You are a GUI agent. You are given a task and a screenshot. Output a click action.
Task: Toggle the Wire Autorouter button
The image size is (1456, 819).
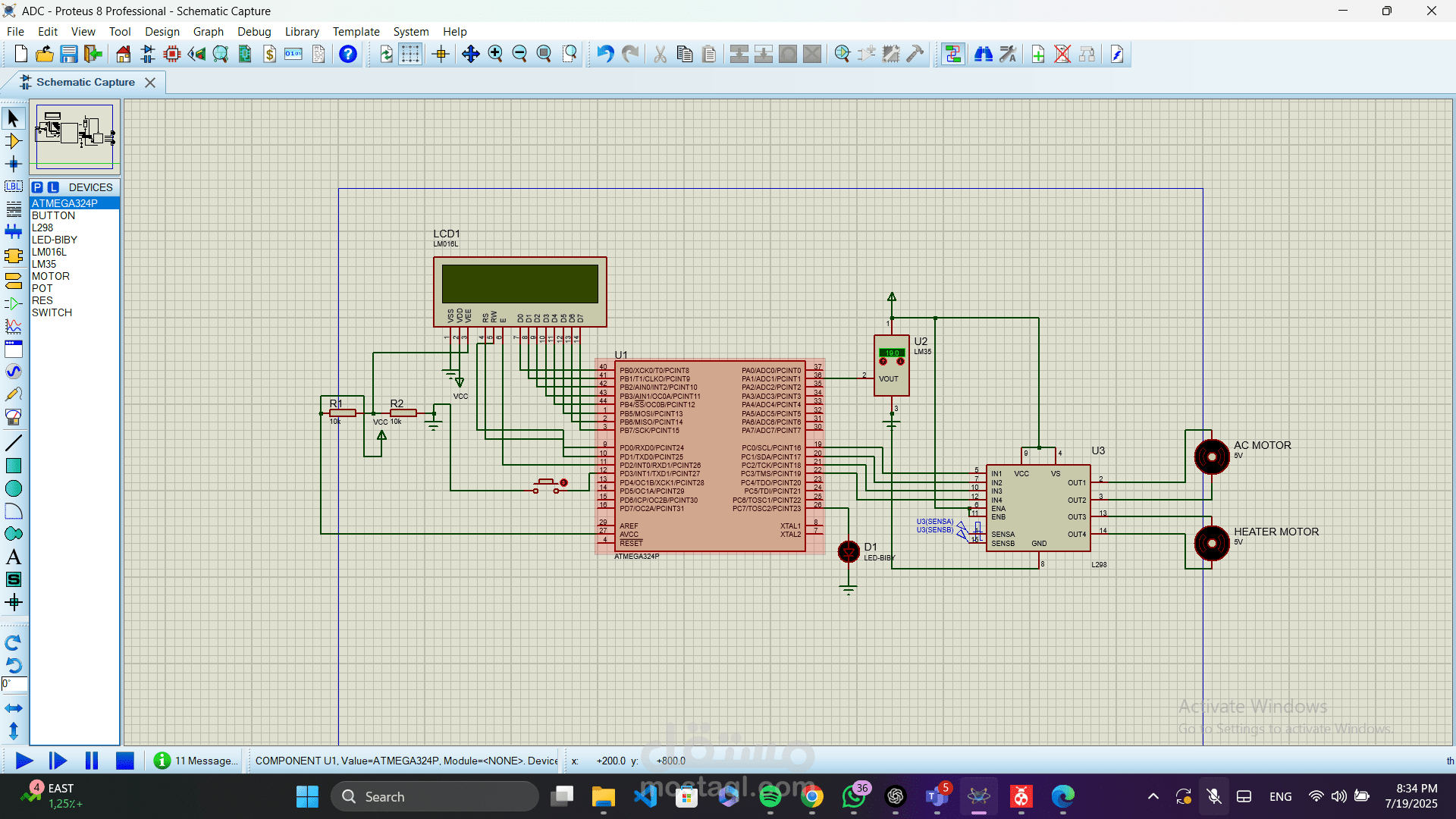click(x=952, y=54)
